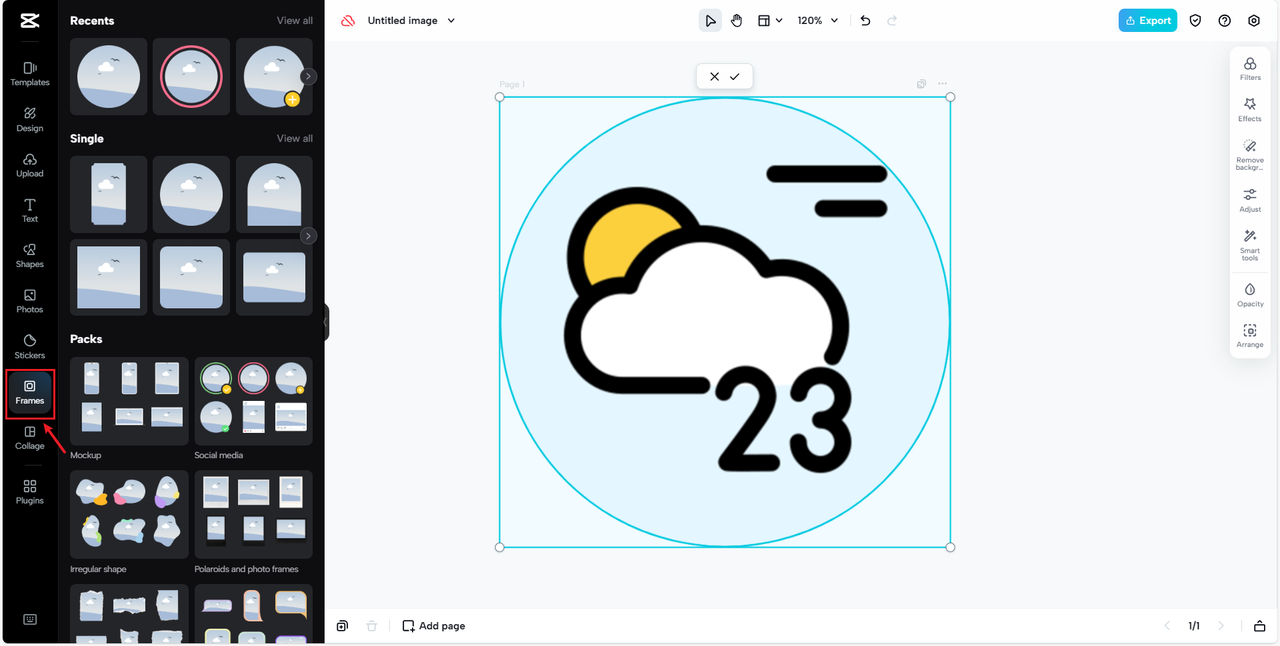Choose the arch-shaped single frame
Image resolution: width=1280 pixels, height=646 pixels.
pyautogui.click(x=274, y=194)
